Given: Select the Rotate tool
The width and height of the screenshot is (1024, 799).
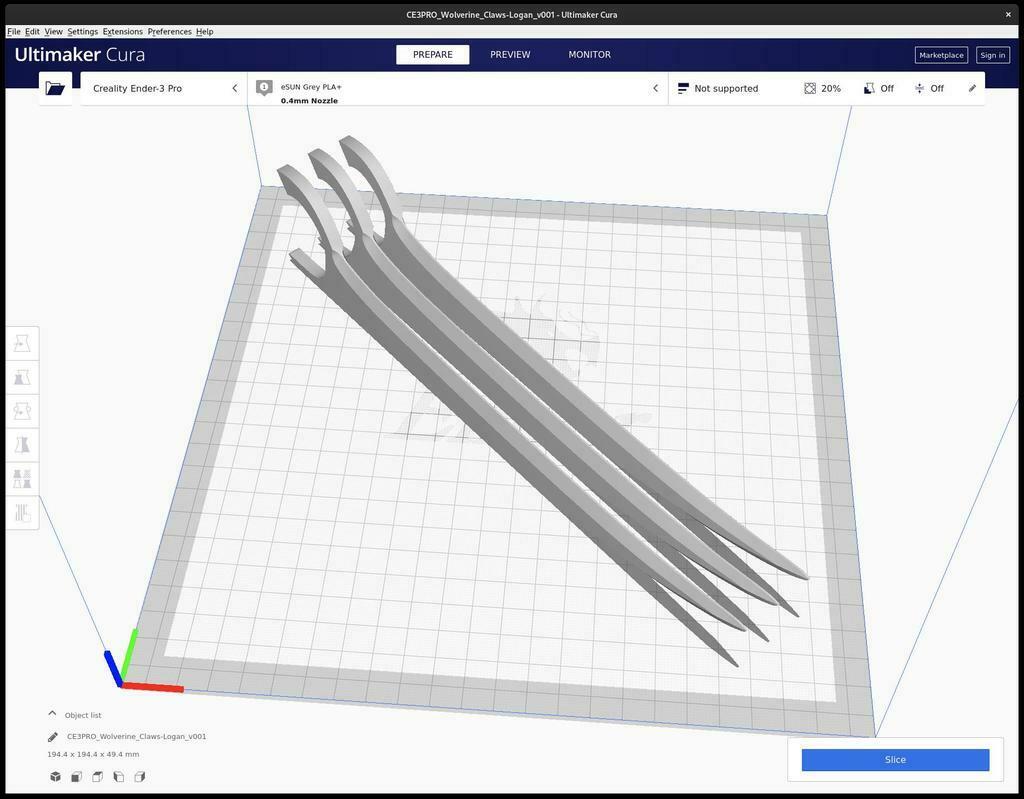Looking at the screenshot, I should point(22,410).
